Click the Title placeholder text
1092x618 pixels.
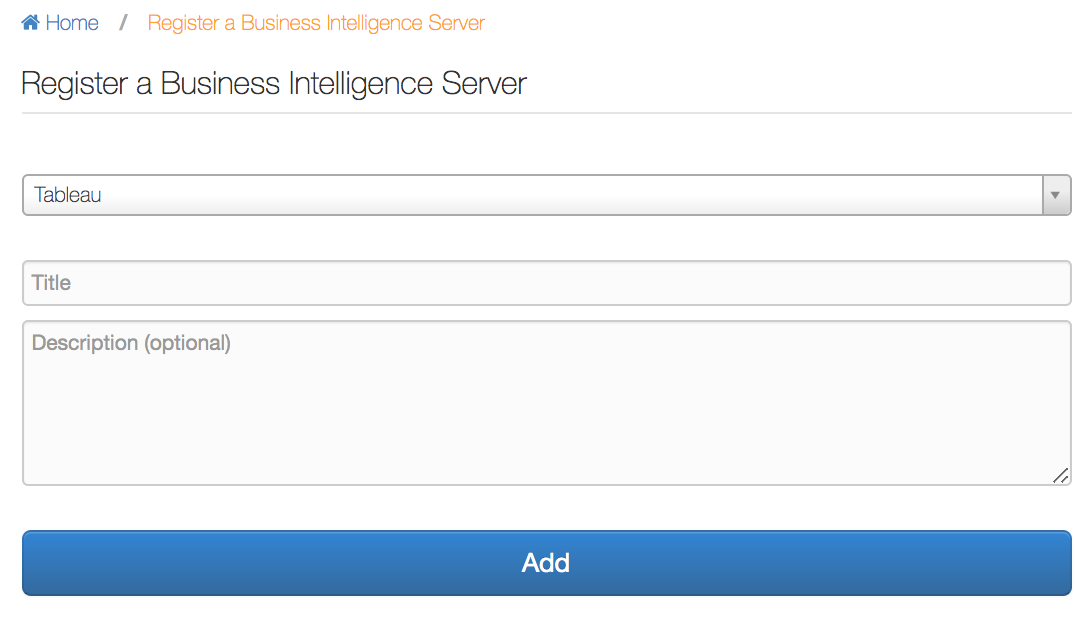point(52,283)
